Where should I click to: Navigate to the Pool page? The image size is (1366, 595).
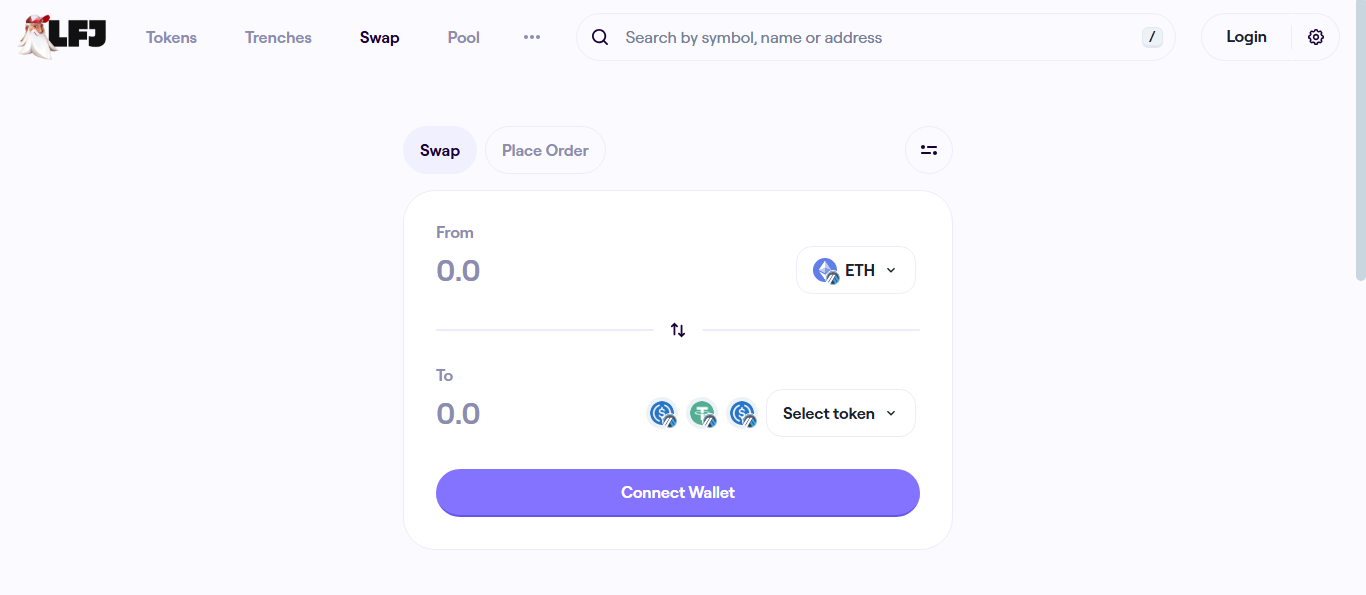pos(464,37)
